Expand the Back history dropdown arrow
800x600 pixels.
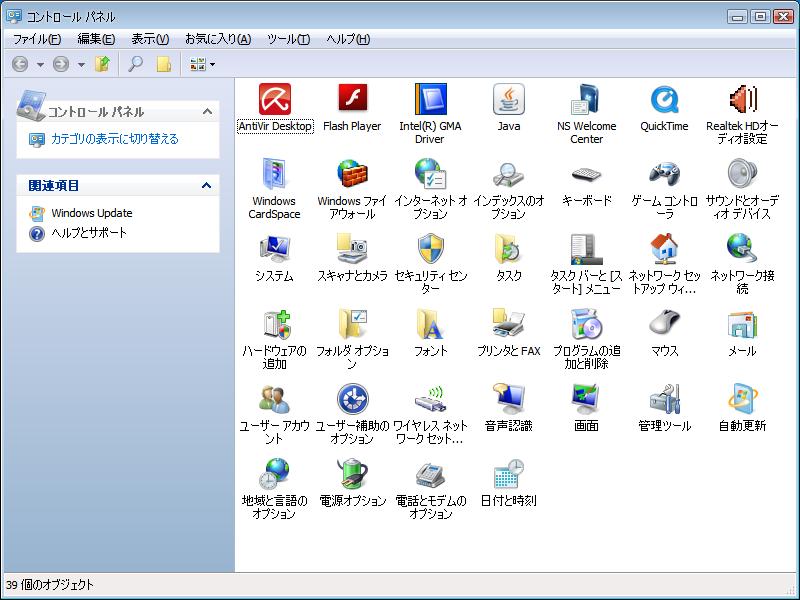(40, 65)
